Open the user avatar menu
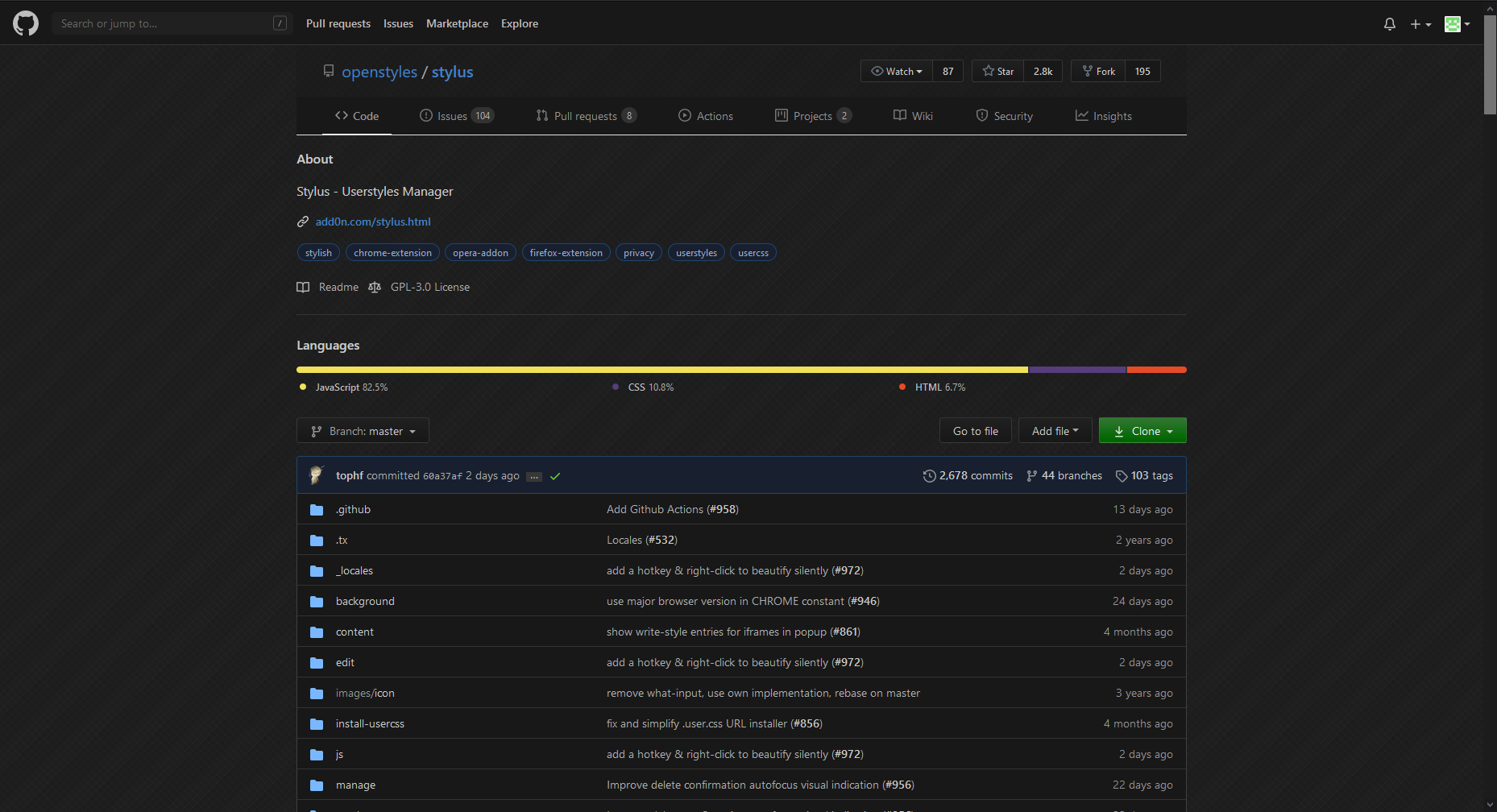Screen dimensions: 1497x812 [x=1458, y=24]
